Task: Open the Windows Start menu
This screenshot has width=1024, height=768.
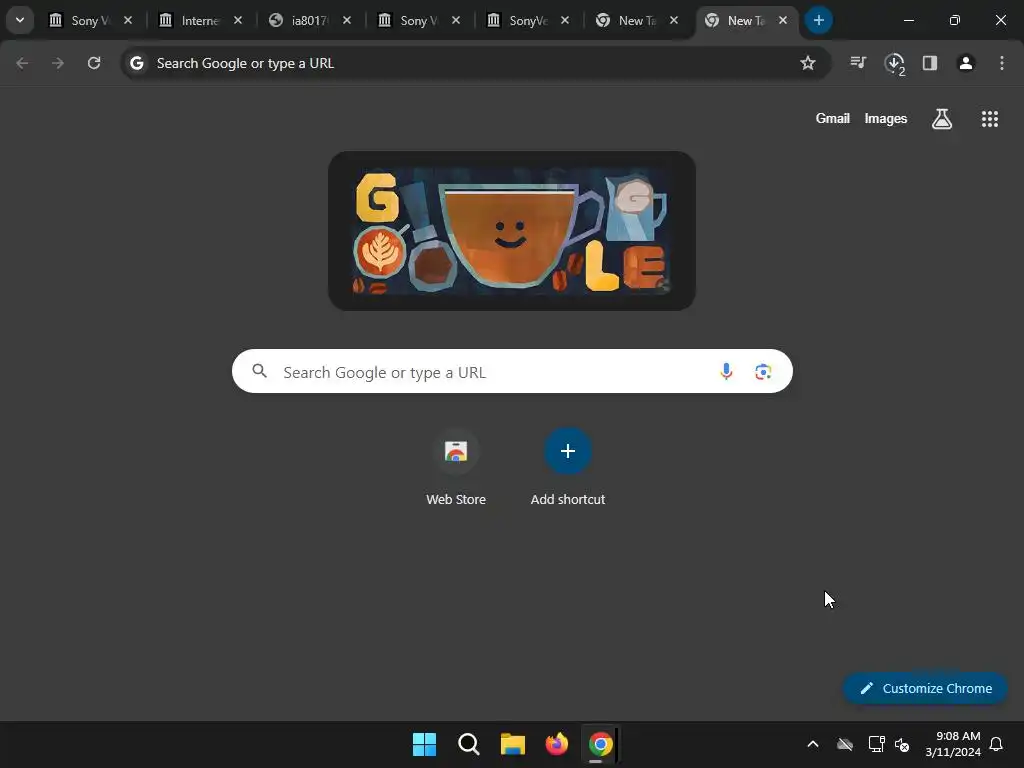Action: [x=424, y=744]
